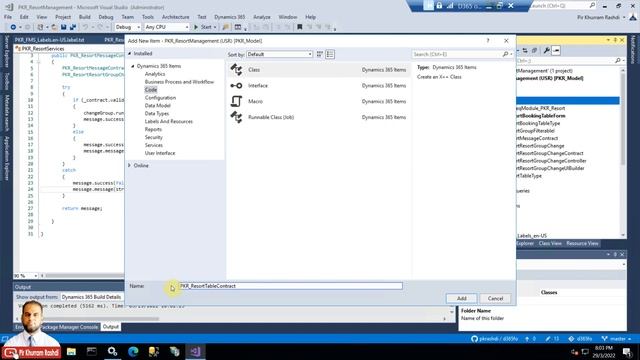Click the Undo icon in toolbar

tap(85, 27)
